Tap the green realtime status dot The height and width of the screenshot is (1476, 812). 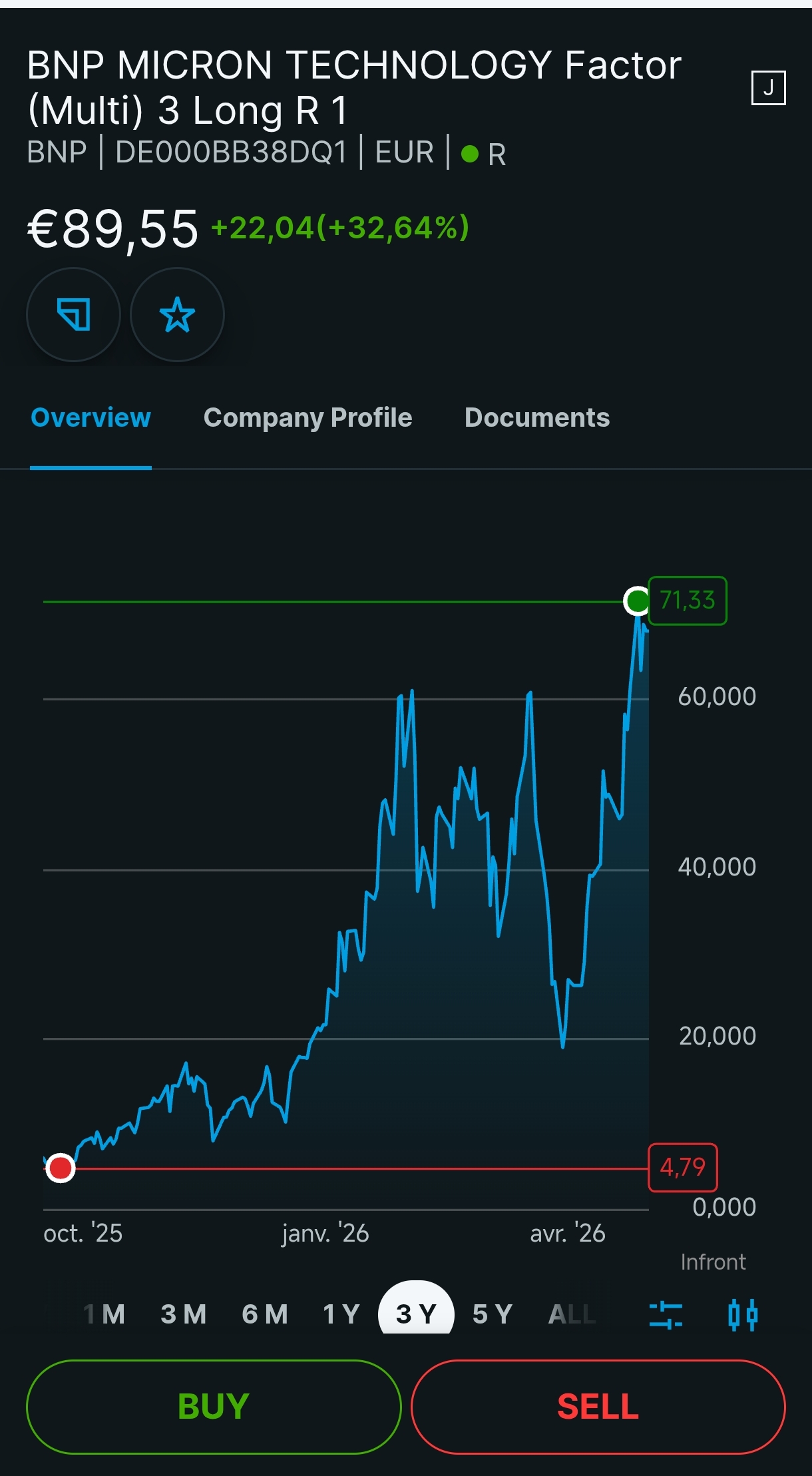470,154
